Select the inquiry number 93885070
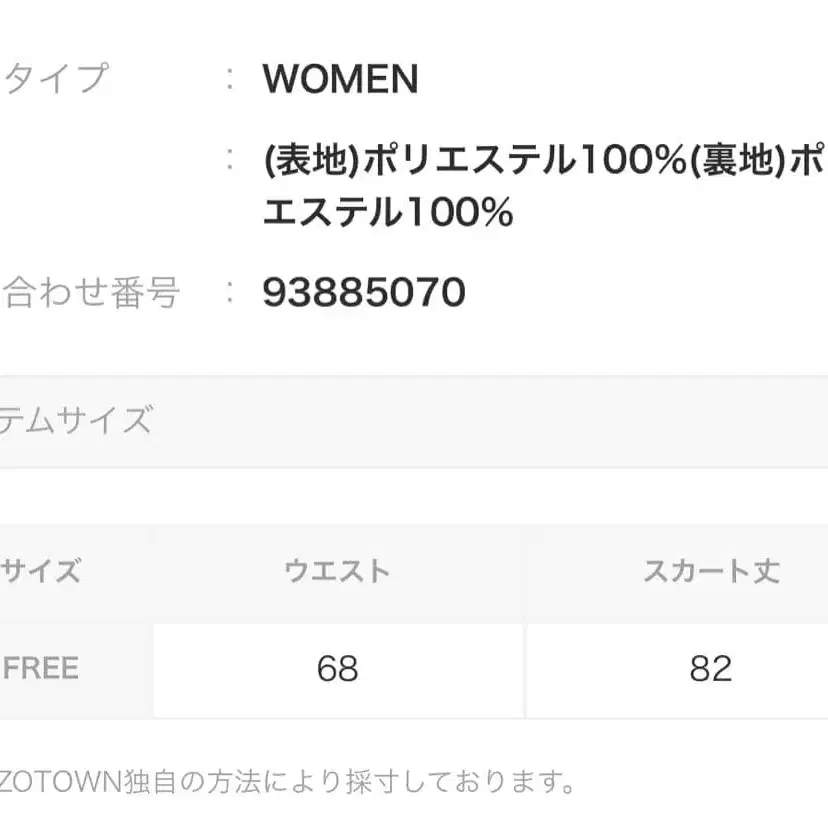The width and height of the screenshot is (828, 828). click(x=364, y=293)
